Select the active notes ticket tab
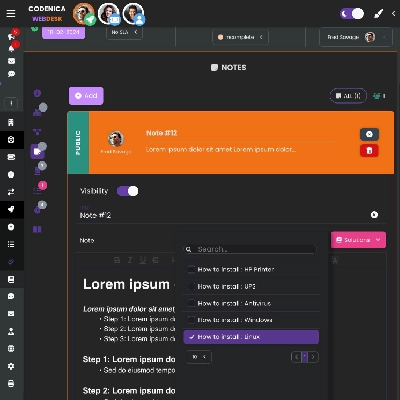The image size is (400, 400). (37, 151)
